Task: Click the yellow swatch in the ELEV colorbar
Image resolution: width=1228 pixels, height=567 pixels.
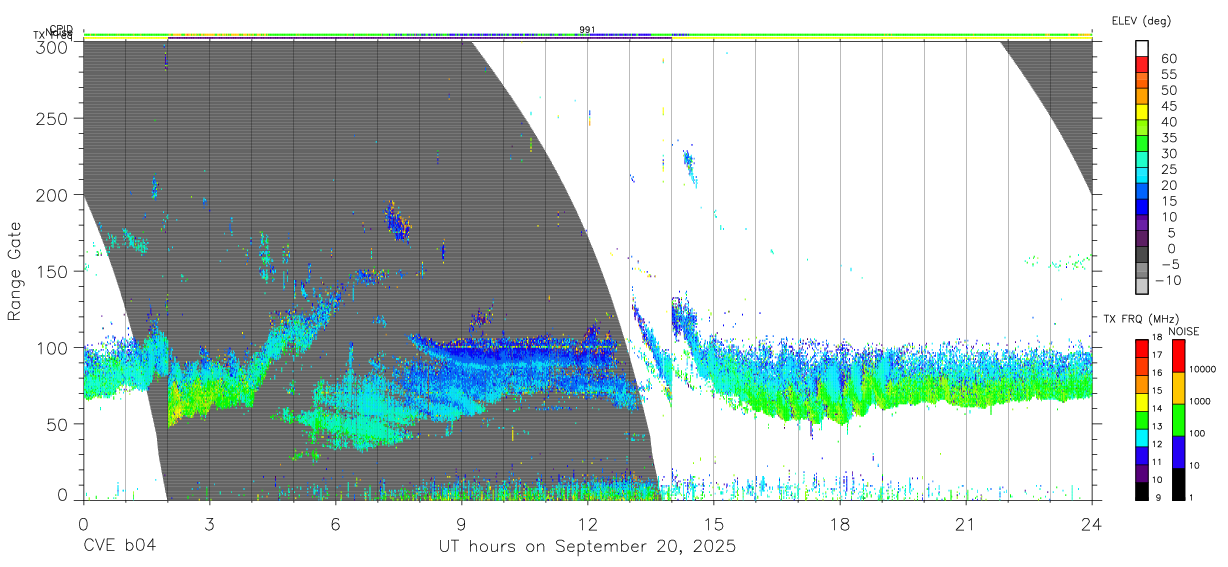Action: [1144, 113]
